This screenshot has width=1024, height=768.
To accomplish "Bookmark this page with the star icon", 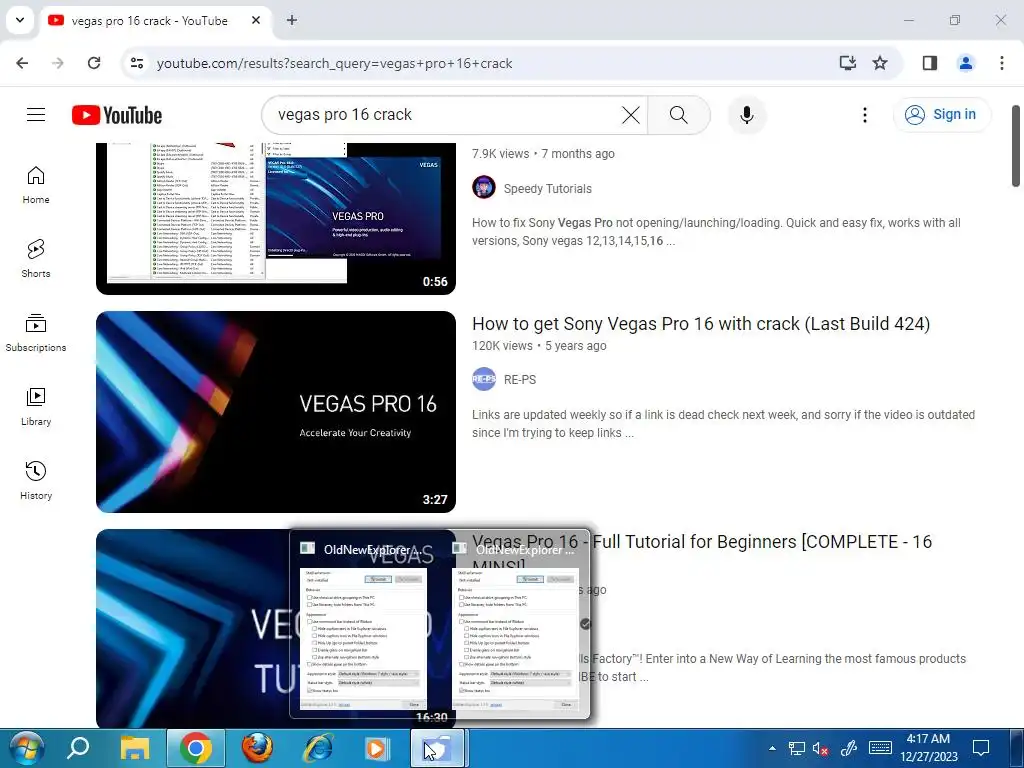I will 880,63.
